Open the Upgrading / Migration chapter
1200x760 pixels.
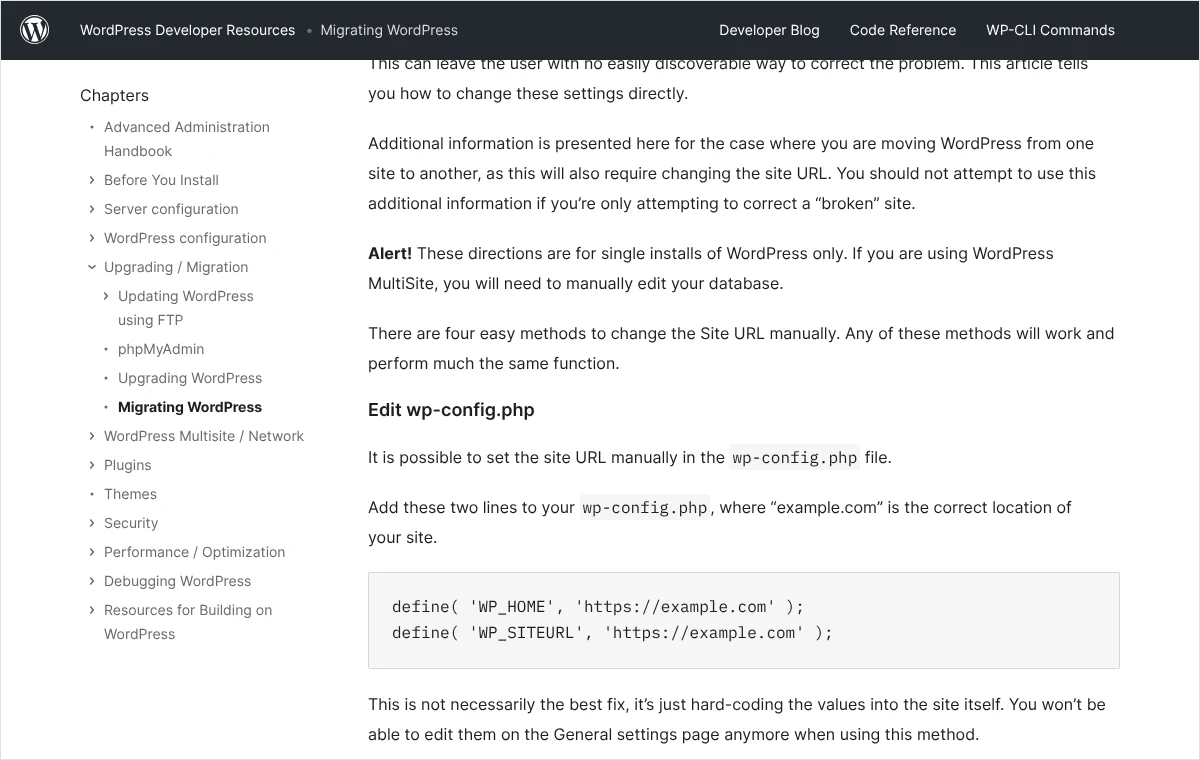pos(176,267)
